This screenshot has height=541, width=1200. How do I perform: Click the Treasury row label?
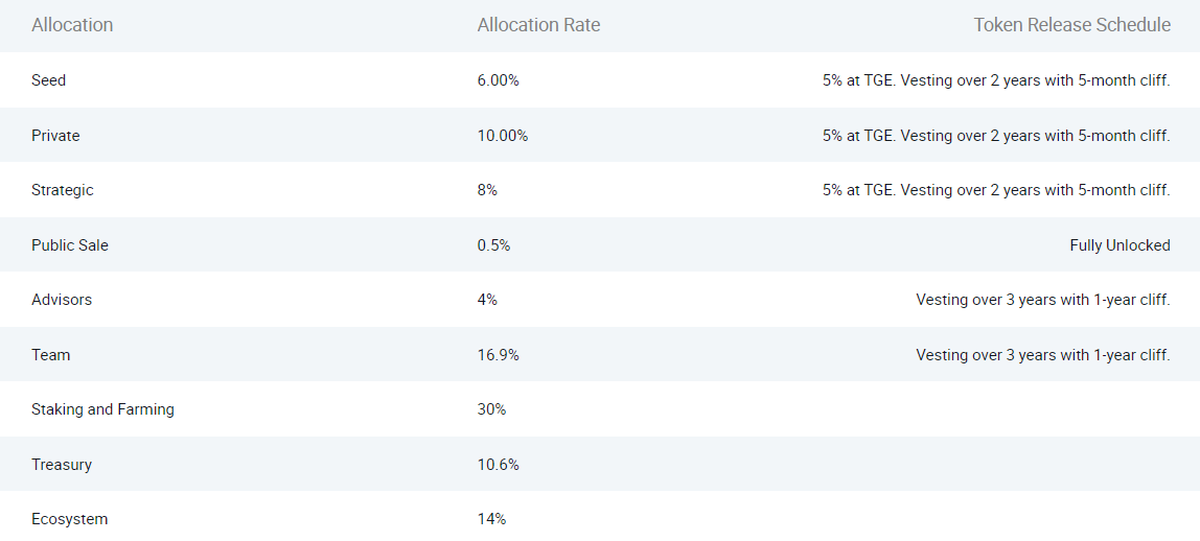(x=62, y=465)
